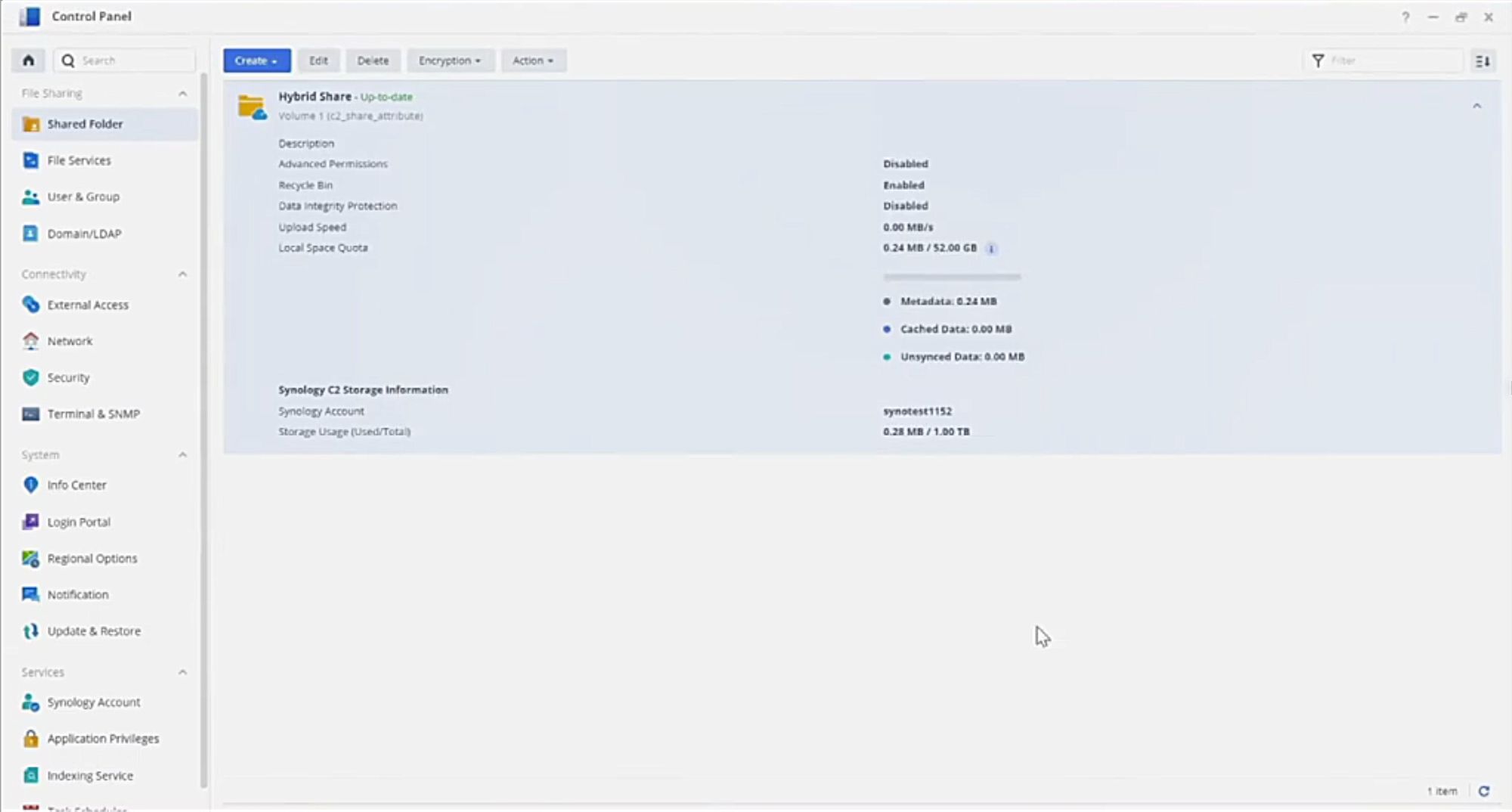Open the Action dropdown menu
1512x812 pixels.
(x=533, y=60)
